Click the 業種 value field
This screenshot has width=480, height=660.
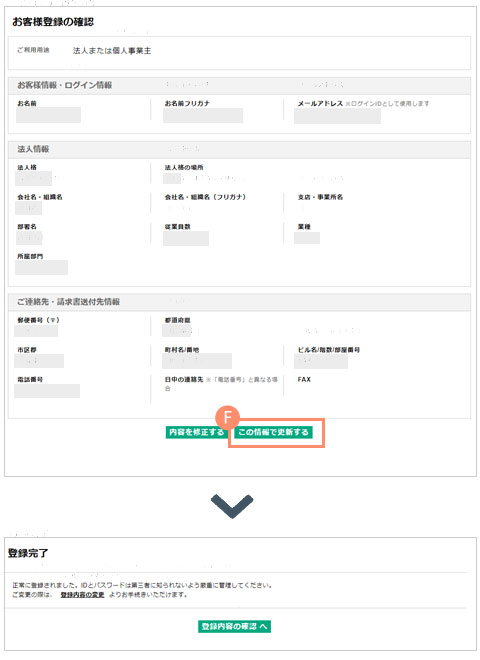tap(307, 237)
